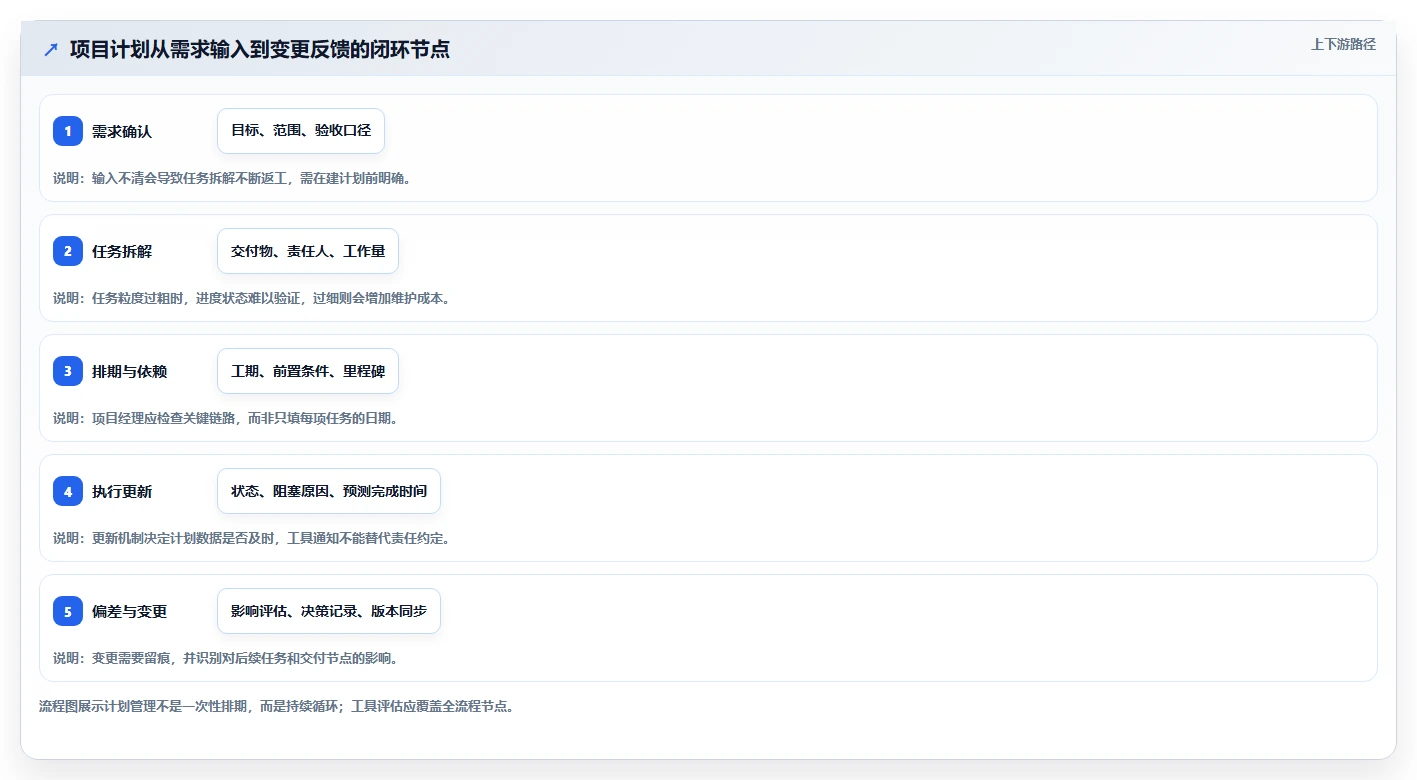Click the footer text 流程图展示计划管理不是一次性排期
Screen dimensions: 1417x780
click(276, 706)
